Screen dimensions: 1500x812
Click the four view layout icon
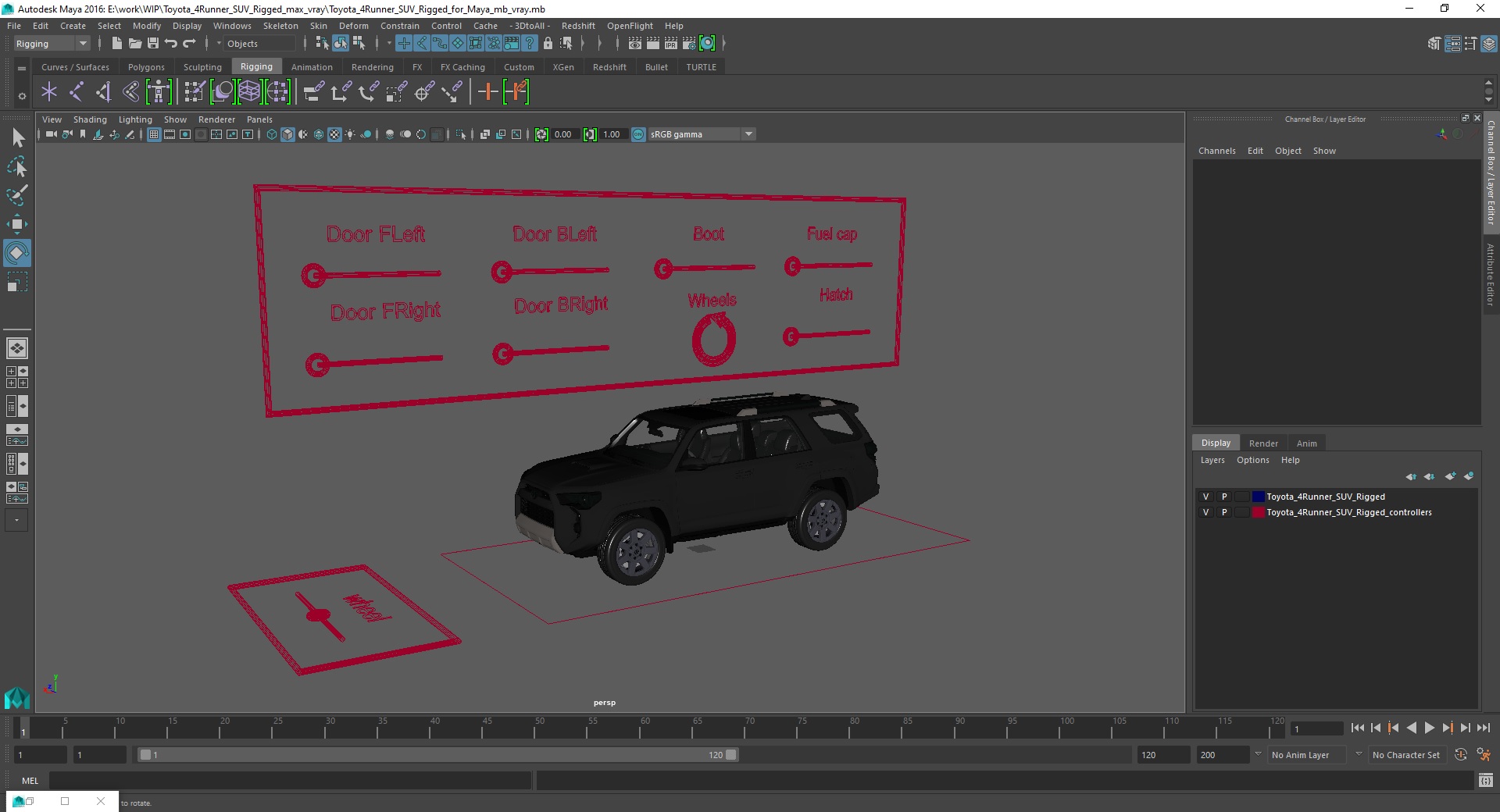(x=17, y=377)
